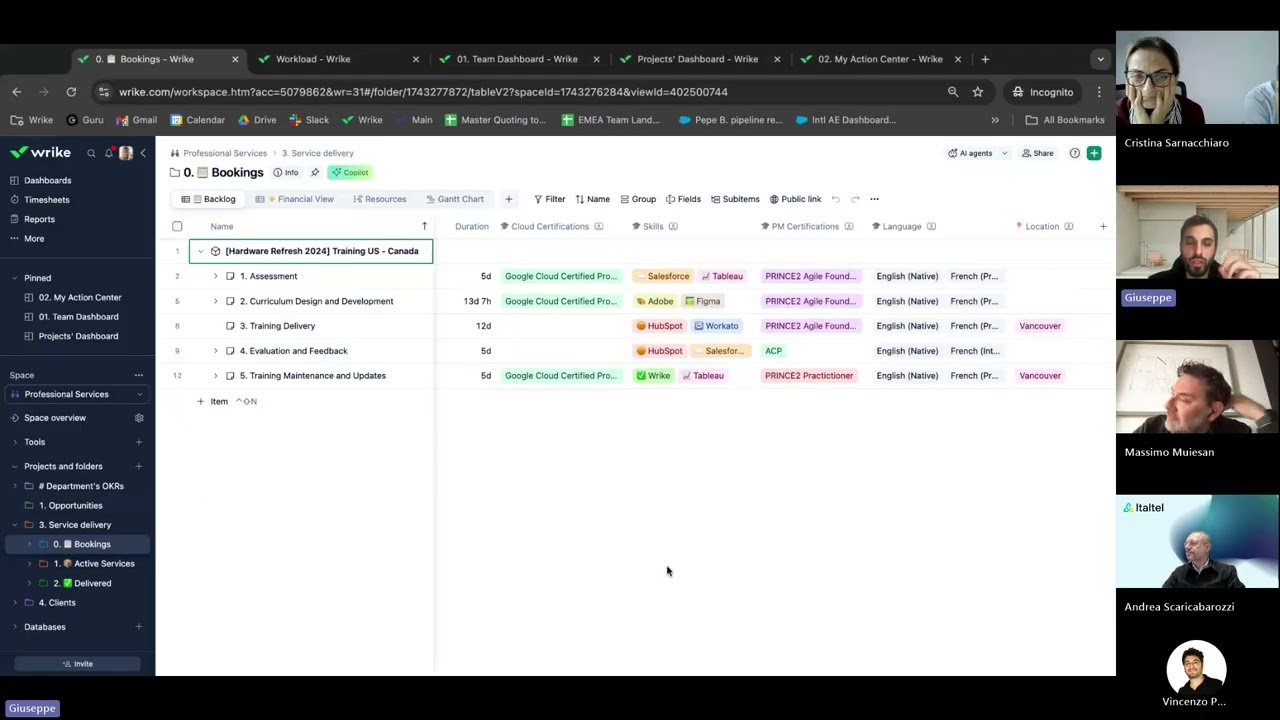This screenshot has width=1280, height=720.
Task: Open Space overview settings gear
Action: tap(139, 418)
